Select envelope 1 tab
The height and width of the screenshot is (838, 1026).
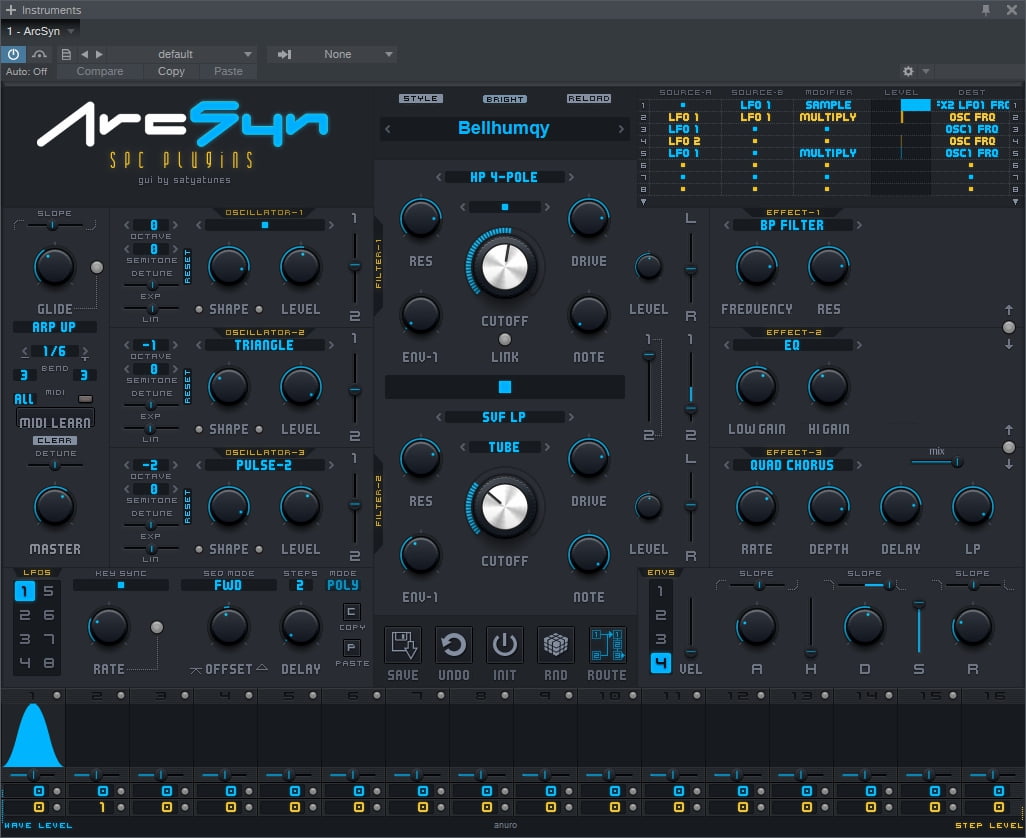661,591
